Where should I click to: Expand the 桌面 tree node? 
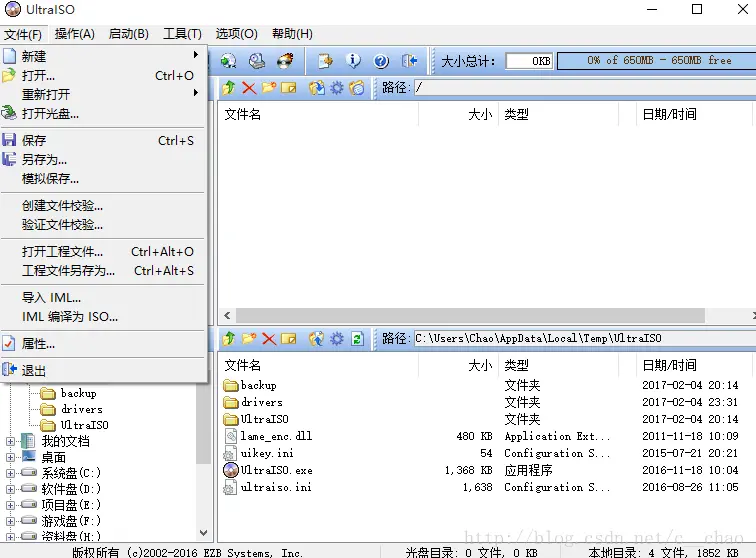10,457
